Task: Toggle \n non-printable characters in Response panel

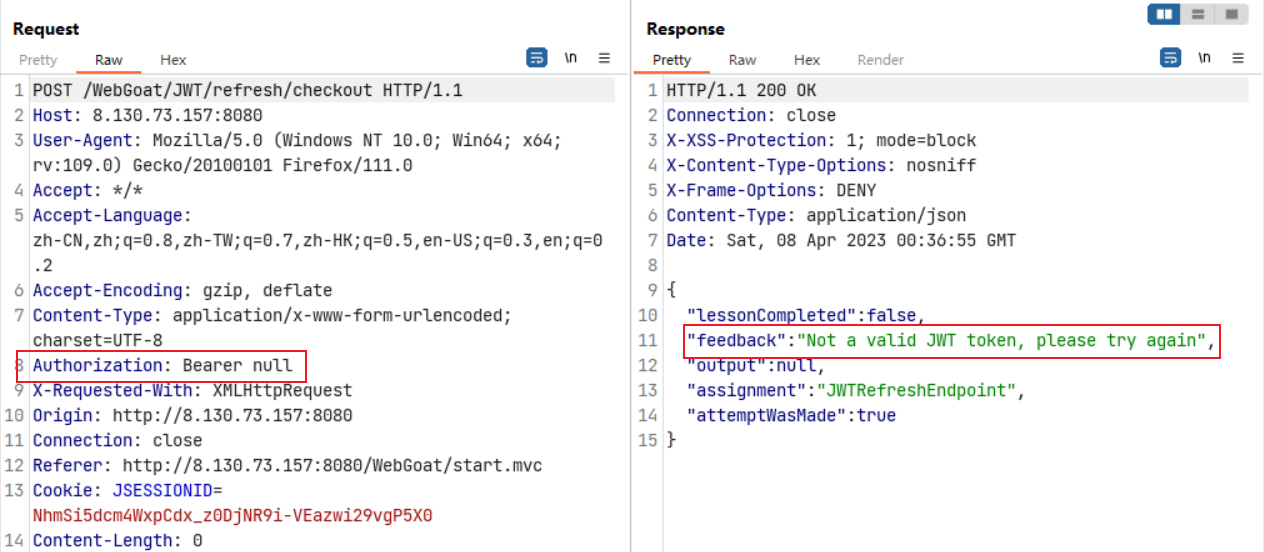Action: (x=1204, y=58)
